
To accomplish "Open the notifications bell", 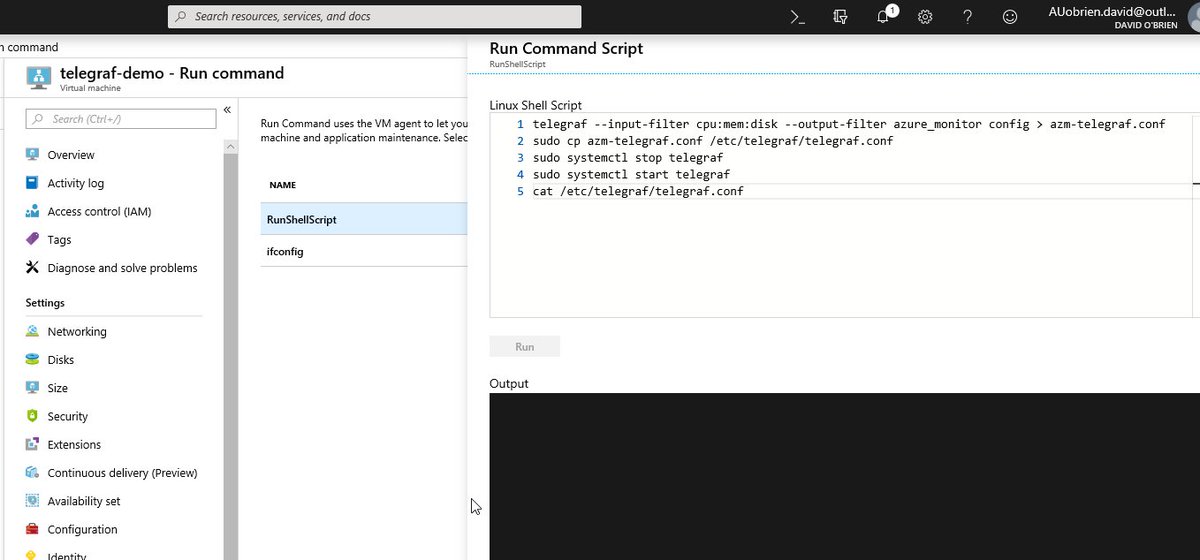I will [x=884, y=16].
